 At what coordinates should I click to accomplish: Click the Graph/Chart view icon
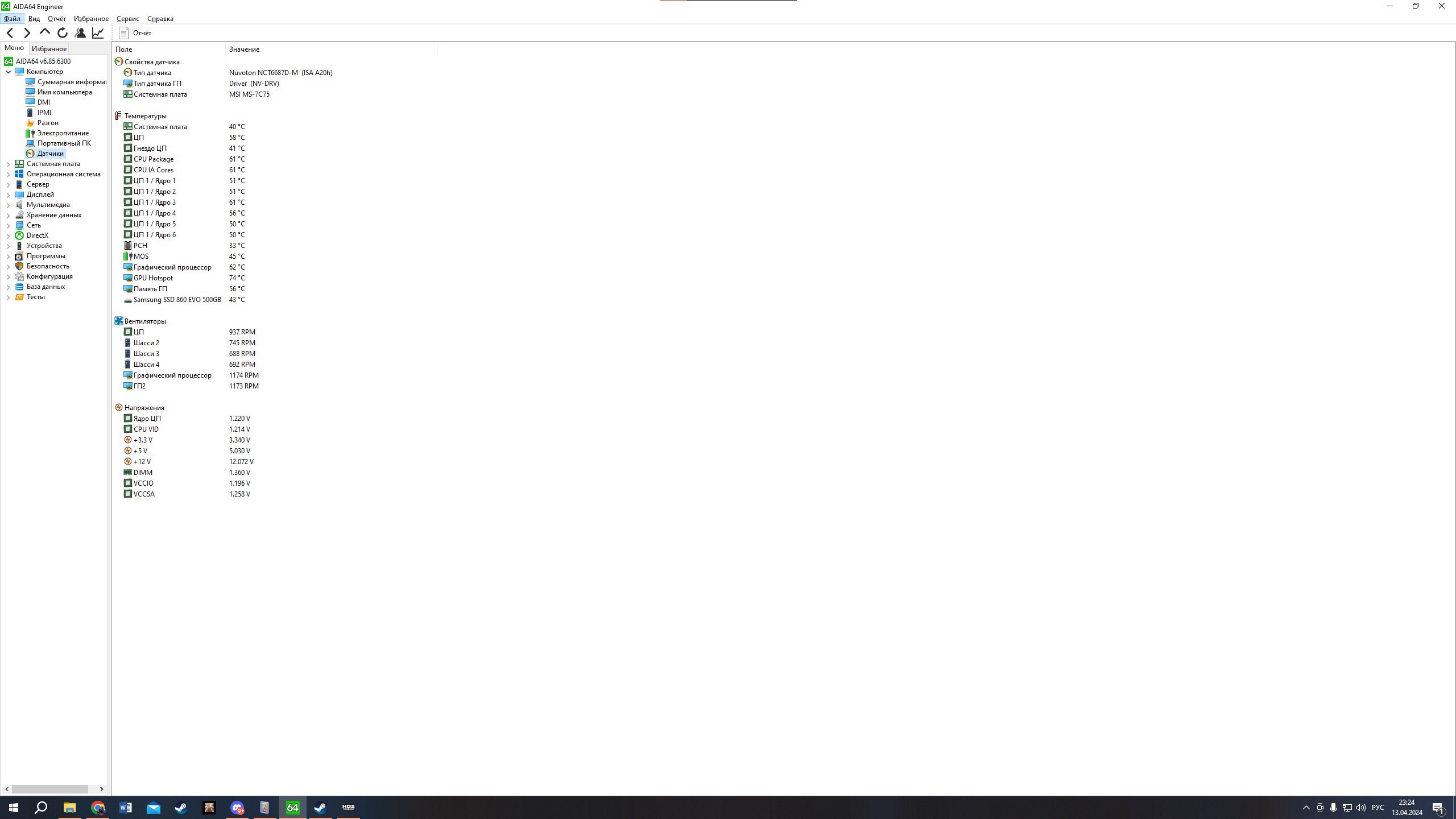coord(98,32)
